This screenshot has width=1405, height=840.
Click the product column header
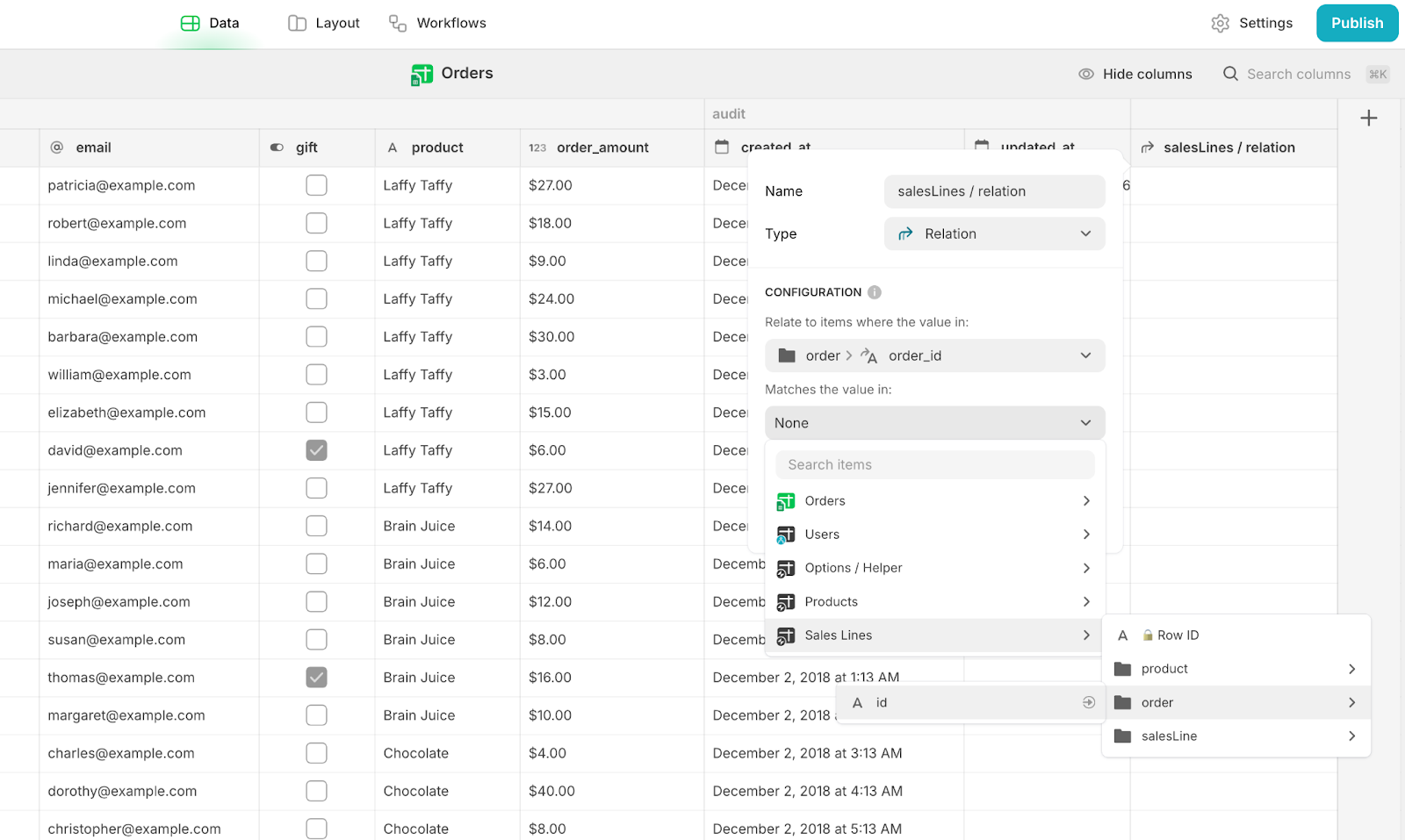point(448,147)
